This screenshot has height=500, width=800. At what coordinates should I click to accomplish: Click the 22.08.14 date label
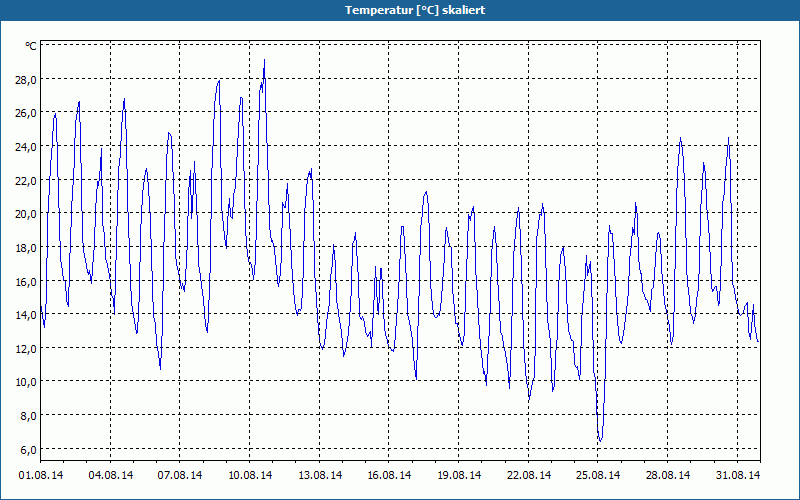pyautogui.click(x=529, y=475)
